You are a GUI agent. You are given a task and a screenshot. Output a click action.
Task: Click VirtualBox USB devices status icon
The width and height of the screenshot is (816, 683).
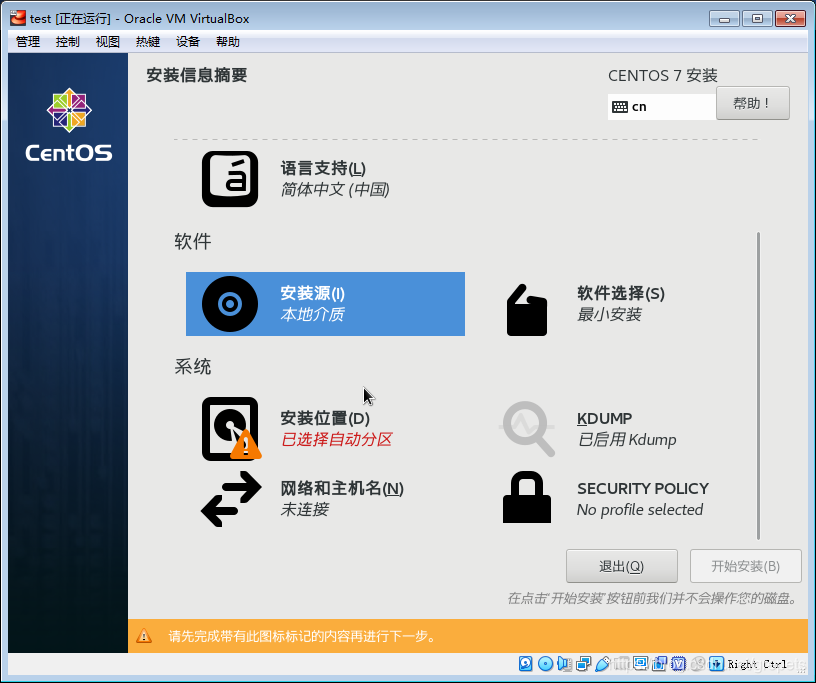click(602, 663)
